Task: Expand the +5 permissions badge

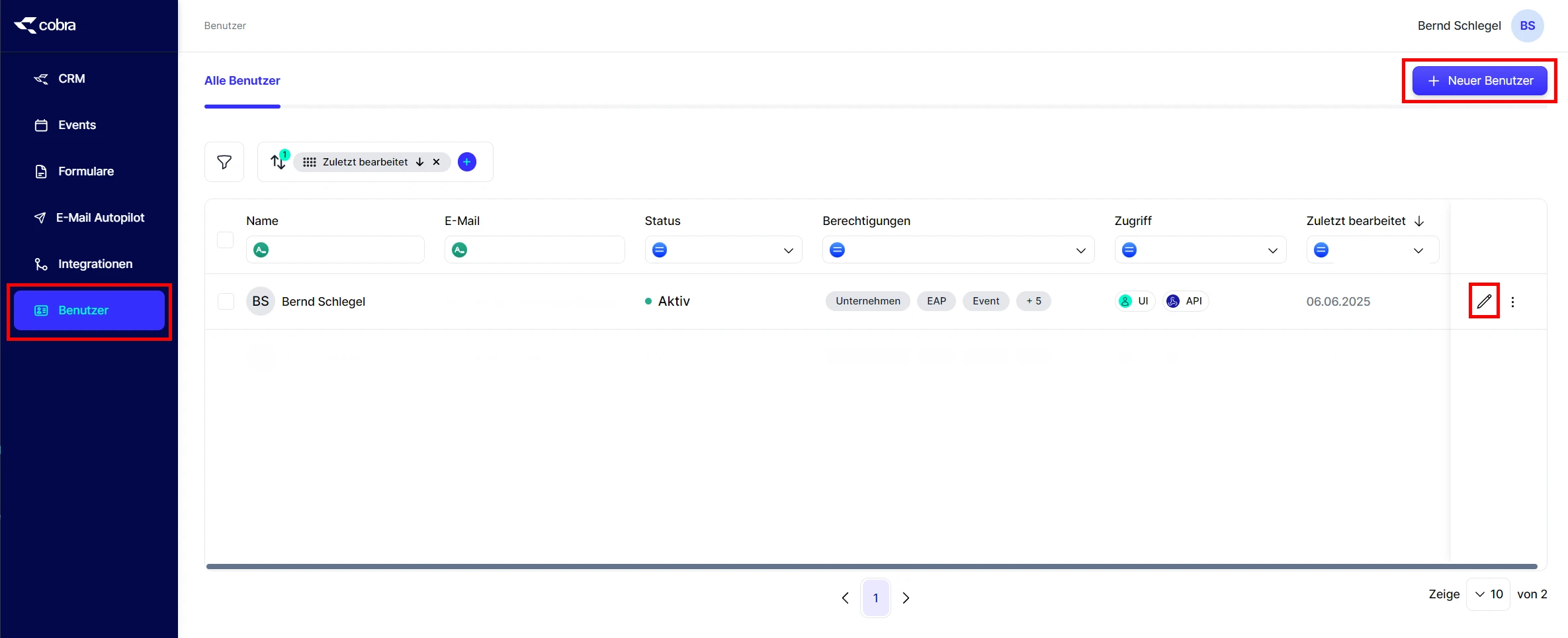Action: point(1033,301)
